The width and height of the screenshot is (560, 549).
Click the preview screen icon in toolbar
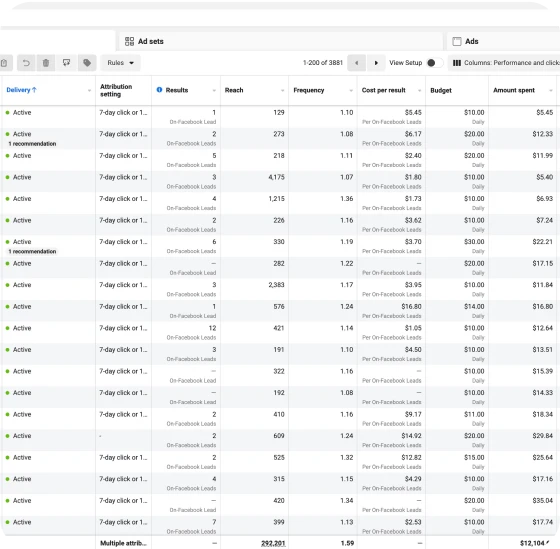pos(66,63)
